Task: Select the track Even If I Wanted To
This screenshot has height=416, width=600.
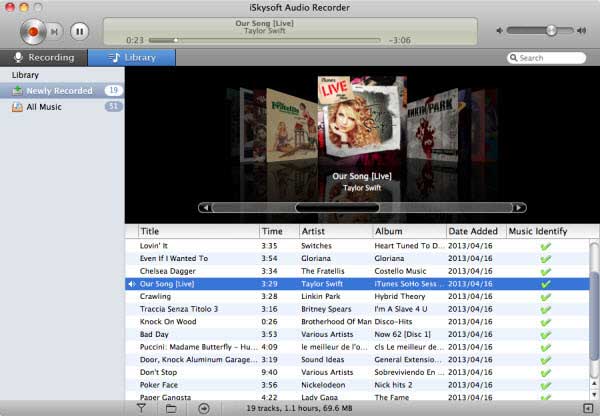Action: [x=357, y=258]
